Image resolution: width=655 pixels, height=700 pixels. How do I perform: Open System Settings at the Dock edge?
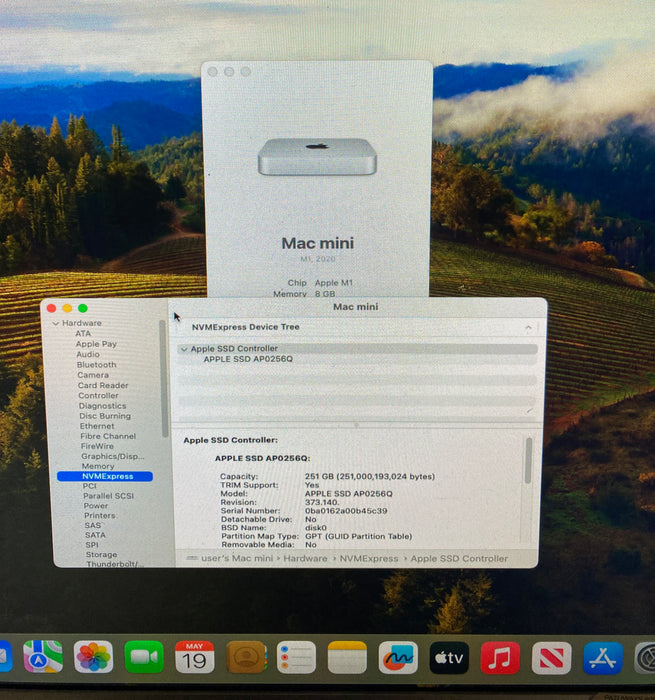click(645, 658)
